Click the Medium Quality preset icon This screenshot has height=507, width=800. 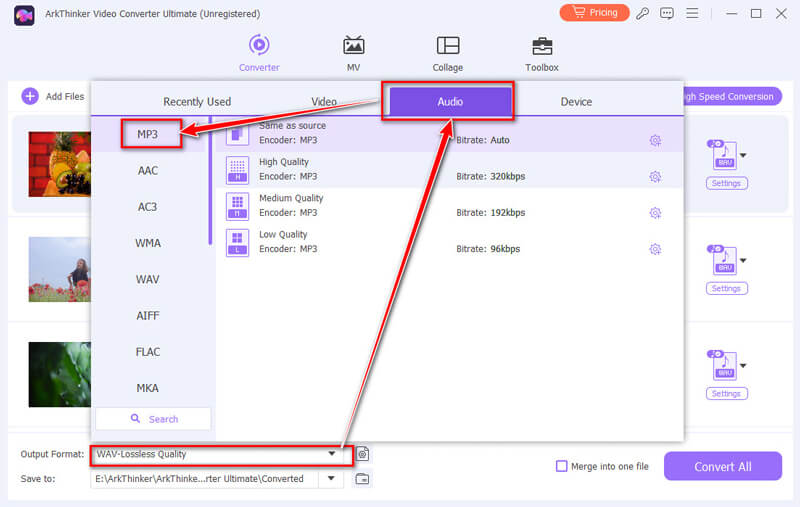pos(237,206)
